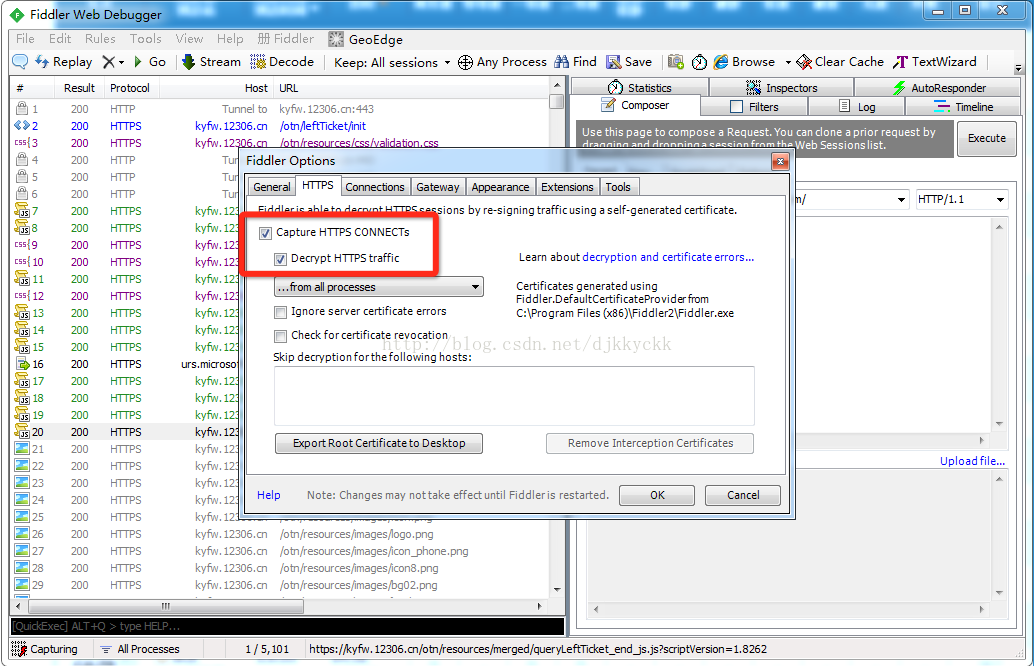
Task: Open the Tools menu
Action: click(x=145, y=39)
